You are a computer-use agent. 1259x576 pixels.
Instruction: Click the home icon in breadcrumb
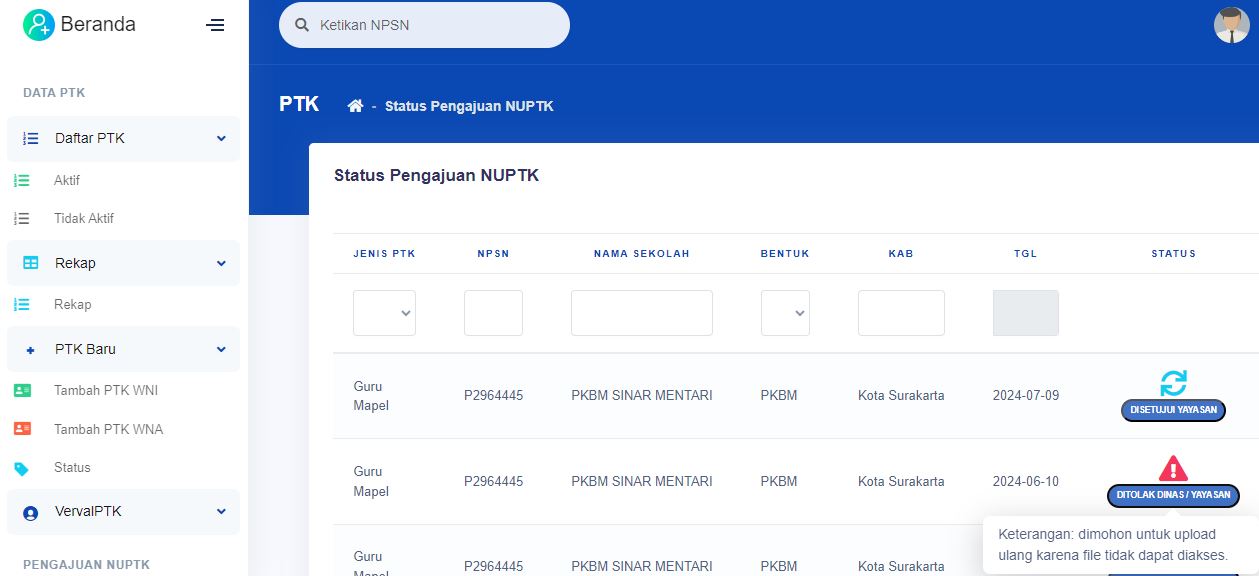pos(355,106)
